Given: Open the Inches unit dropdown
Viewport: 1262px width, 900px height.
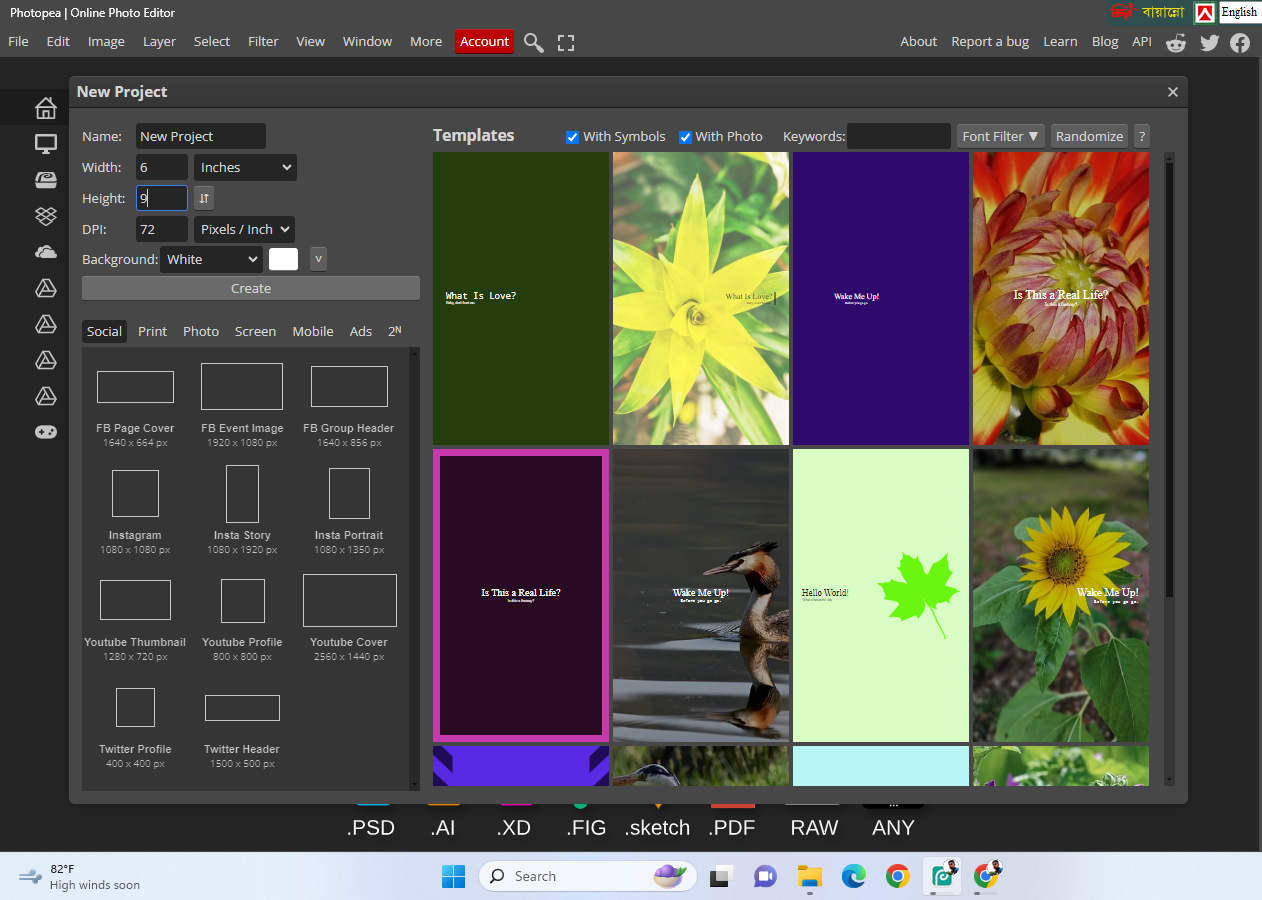Looking at the screenshot, I should [x=245, y=167].
